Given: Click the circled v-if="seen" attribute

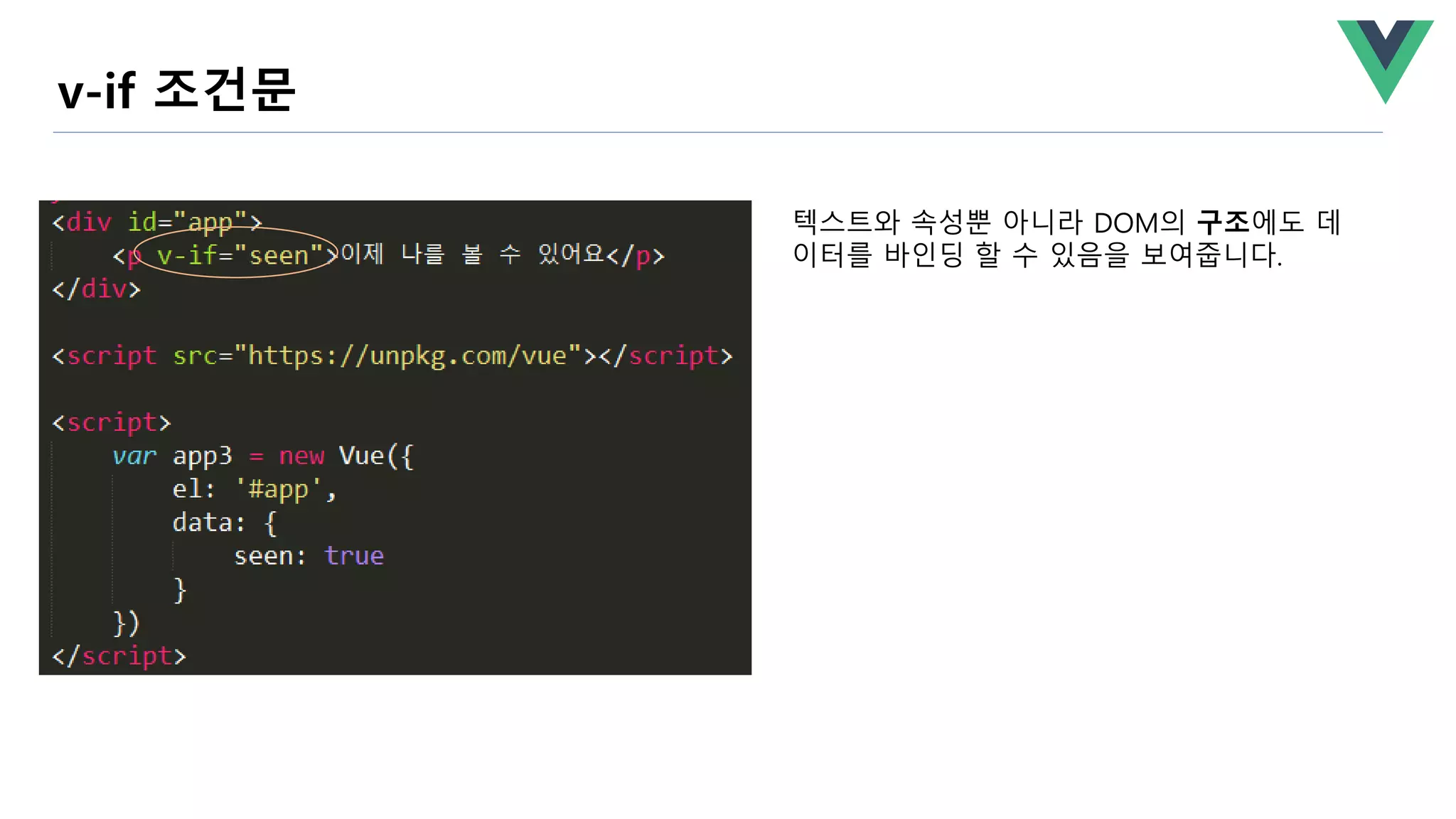Looking at the screenshot, I should [x=239, y=255].
